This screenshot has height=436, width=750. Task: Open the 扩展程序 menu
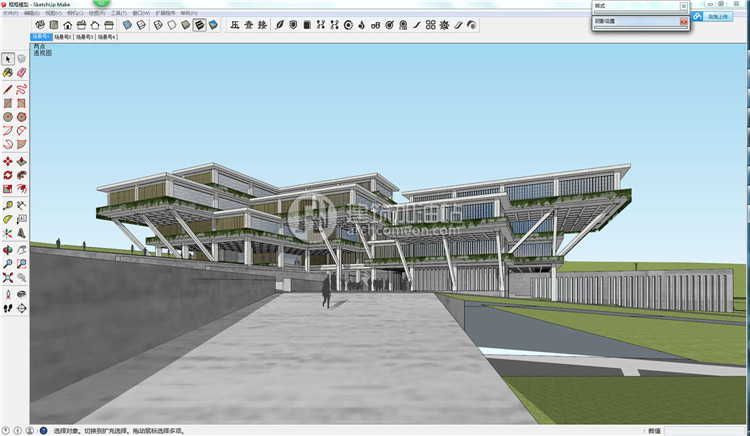point(165,13)
